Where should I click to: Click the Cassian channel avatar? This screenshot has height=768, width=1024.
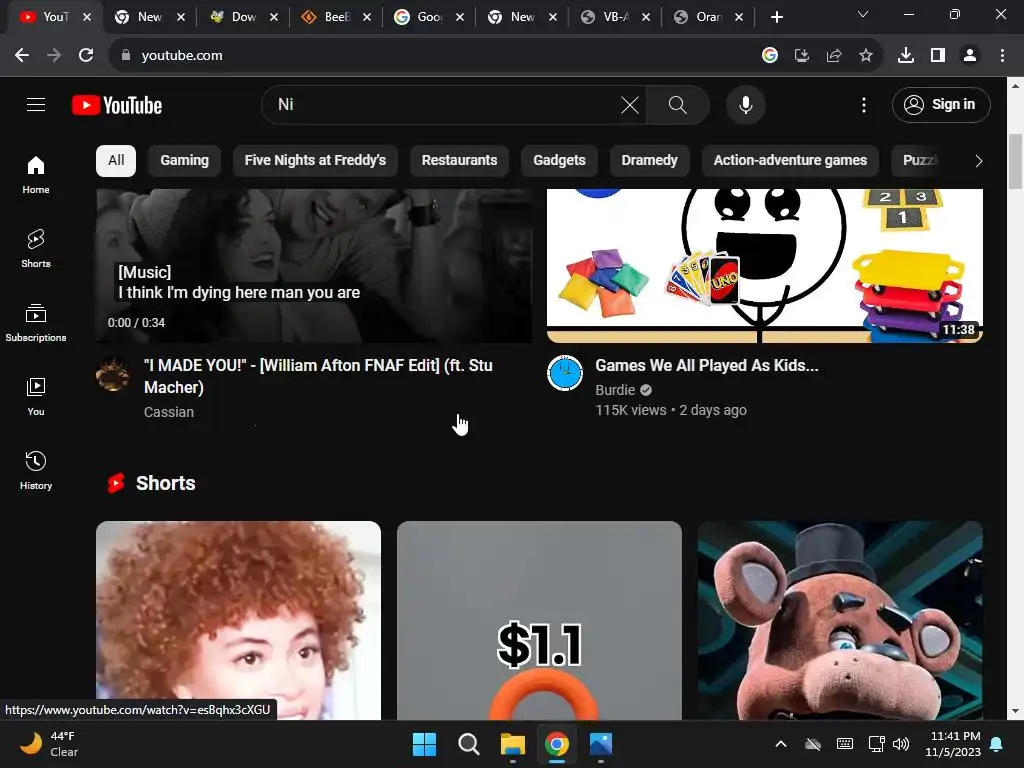pos(112,374)
